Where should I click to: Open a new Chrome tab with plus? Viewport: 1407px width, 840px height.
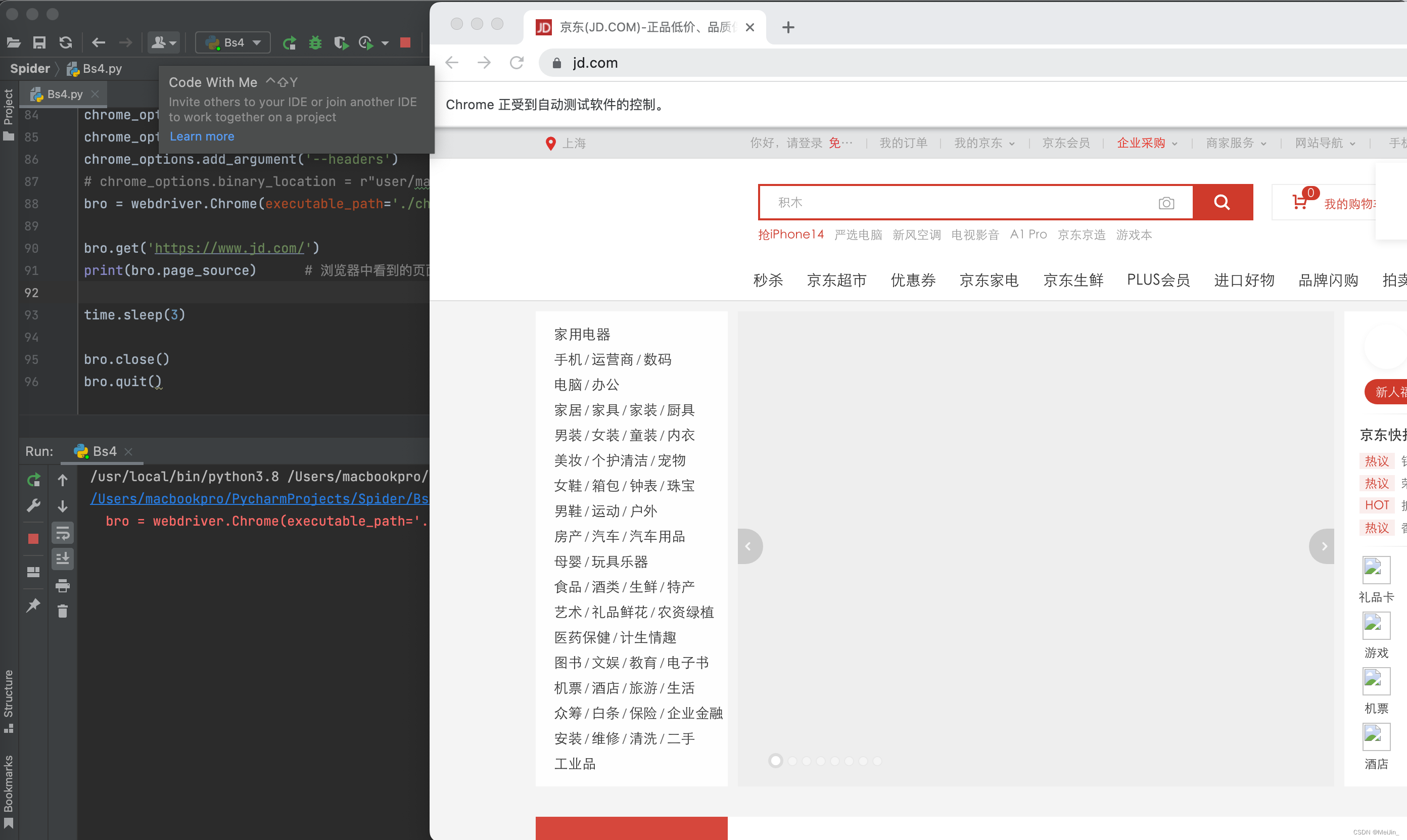pyautogui.click(x=788, y=27)
